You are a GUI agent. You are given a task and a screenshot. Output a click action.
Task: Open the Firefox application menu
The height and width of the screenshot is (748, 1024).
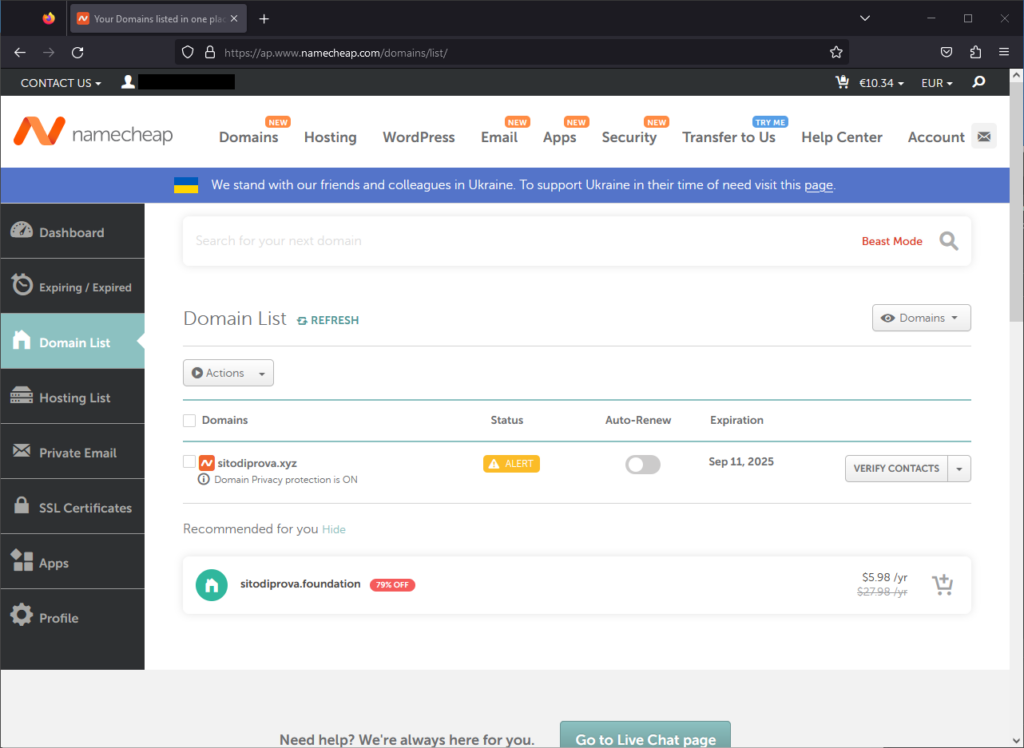coord(1004,52)
